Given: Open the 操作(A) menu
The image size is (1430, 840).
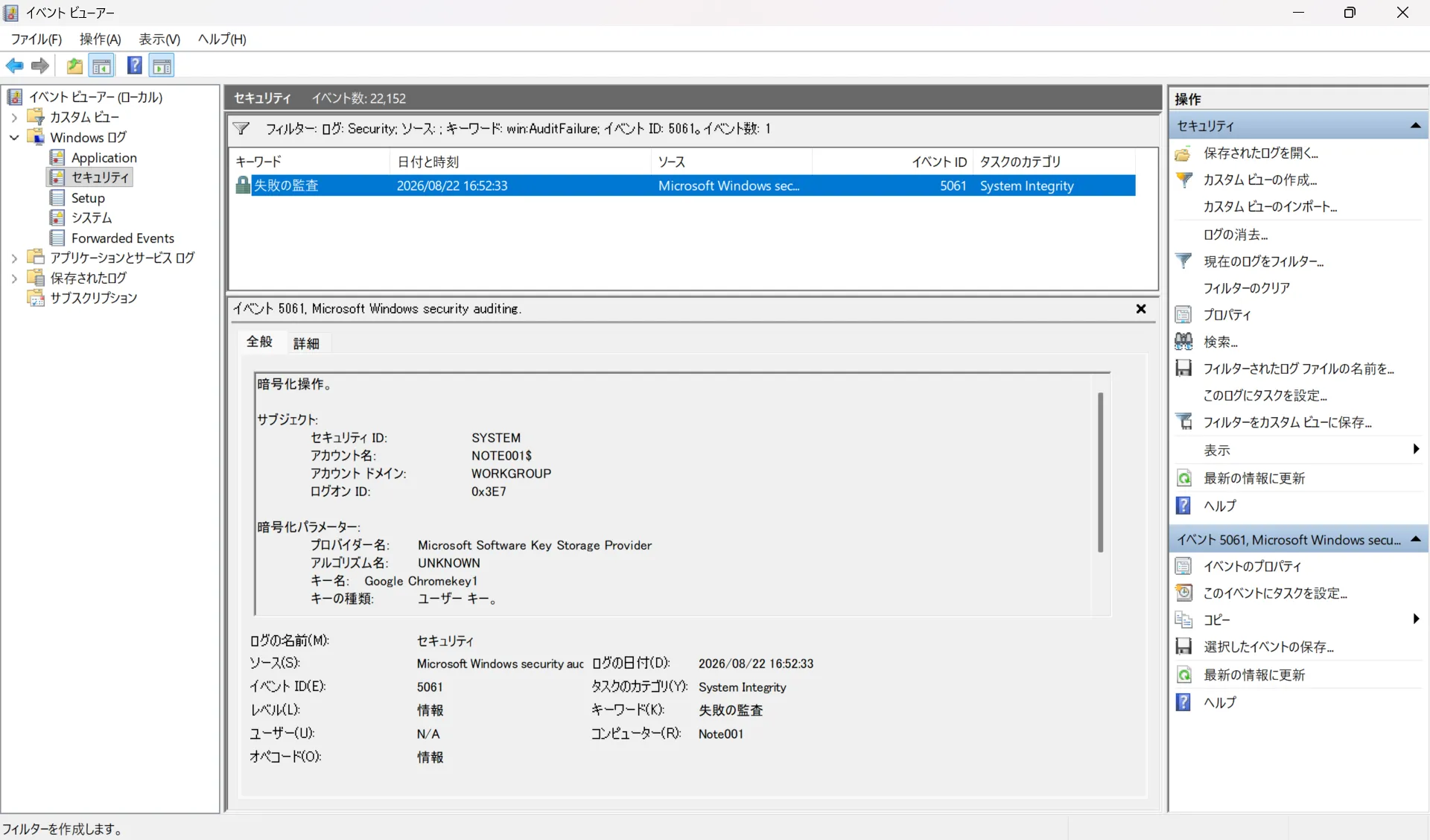Looking at the screenshot, I should (100, 39).
